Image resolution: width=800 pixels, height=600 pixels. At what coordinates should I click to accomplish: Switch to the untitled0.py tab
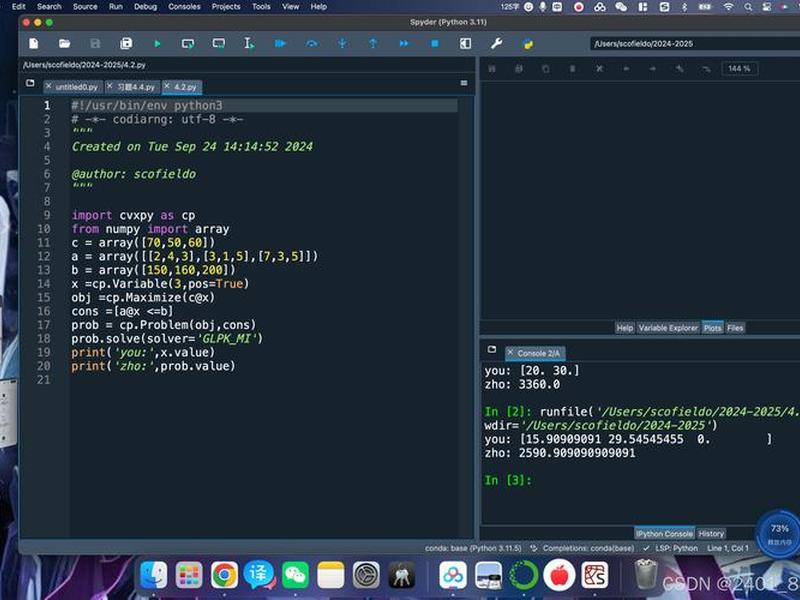[77, 87]
